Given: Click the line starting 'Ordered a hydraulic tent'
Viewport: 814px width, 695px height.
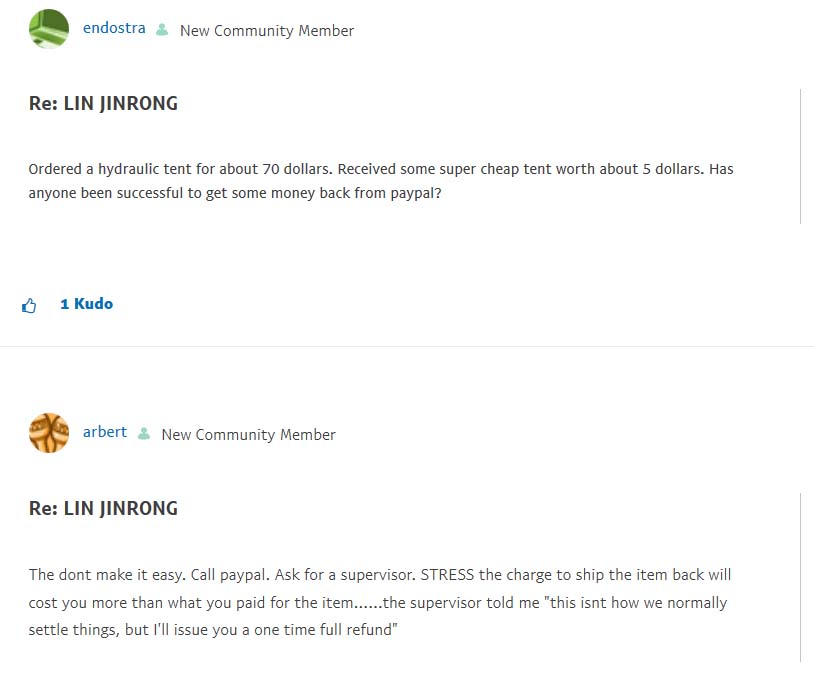Looking at the screenshot, I should click(380, 169).
